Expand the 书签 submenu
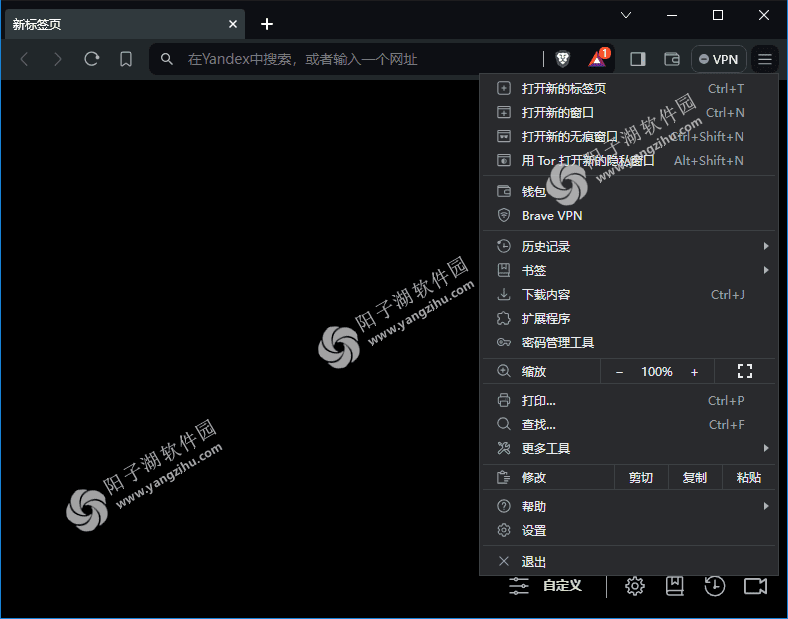The height and width of the screenshot is (619, 788). coord(628,270)
